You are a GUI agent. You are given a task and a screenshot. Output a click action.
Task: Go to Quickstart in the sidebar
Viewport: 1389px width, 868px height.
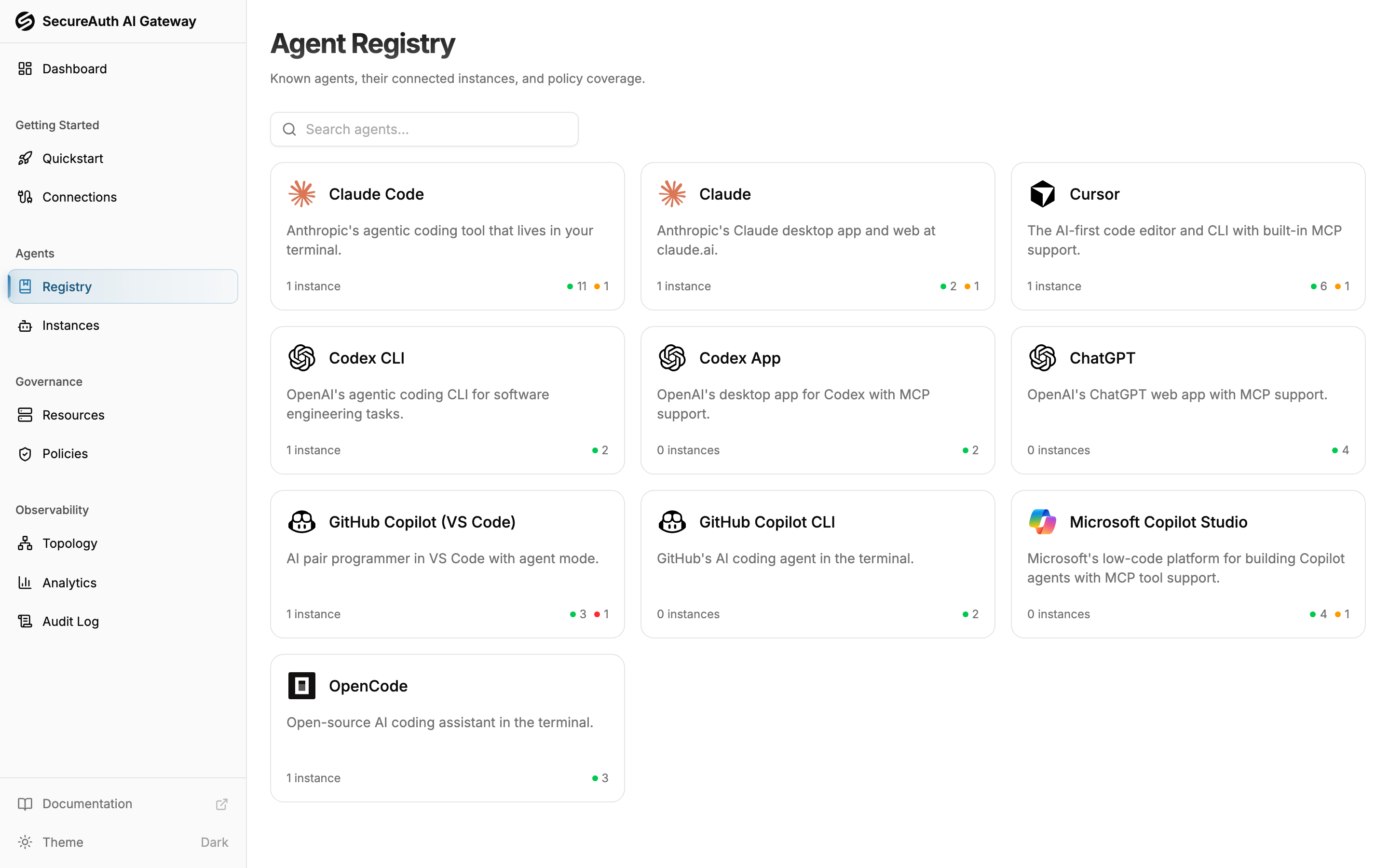coord(123,159)
